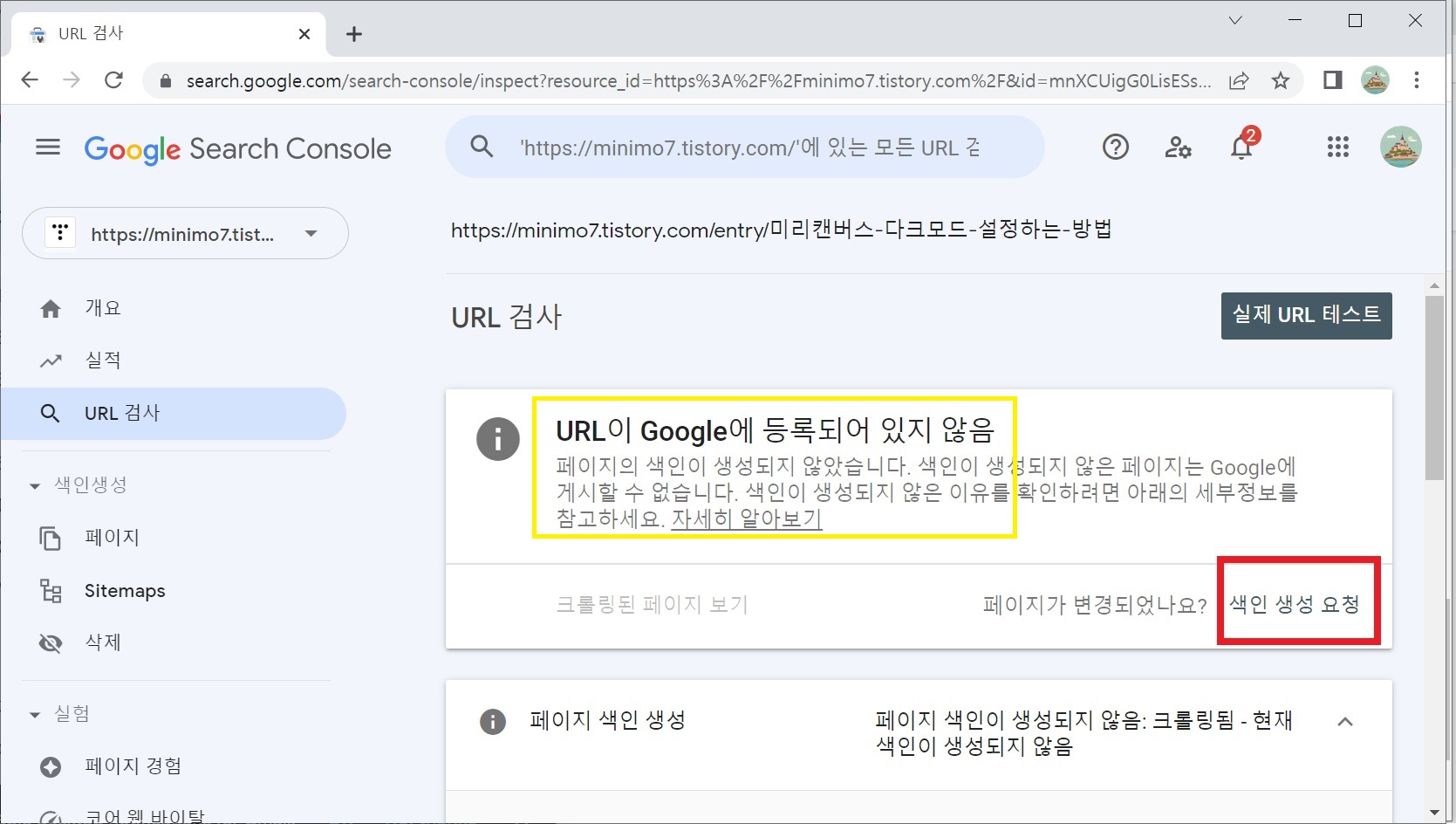The width and height of the screenshot is (1456, 824).
Task: Open Google account avatar in Search Console
Action: pyautogui.click(x=1400, y=148)
